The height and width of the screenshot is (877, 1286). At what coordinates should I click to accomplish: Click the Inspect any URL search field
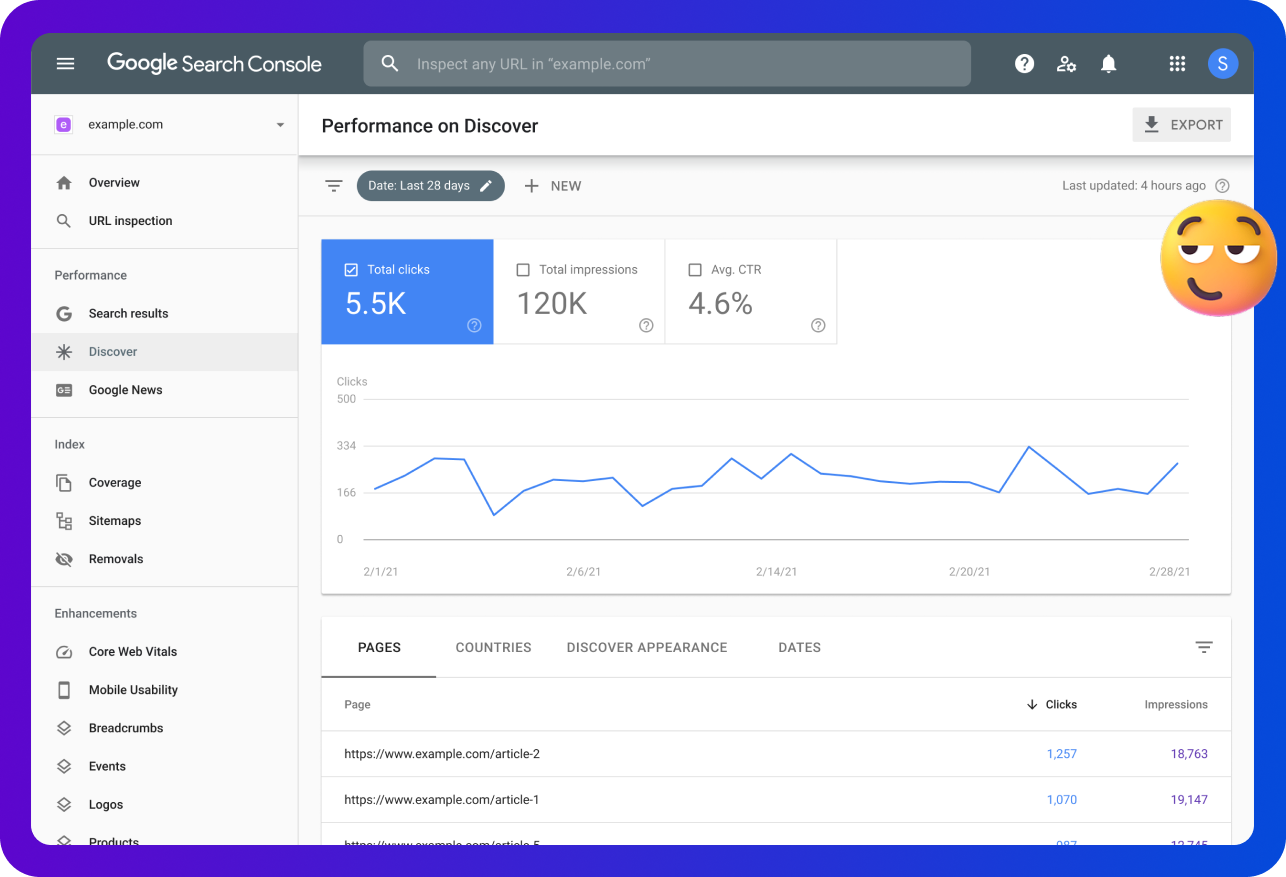click(667, 64)
